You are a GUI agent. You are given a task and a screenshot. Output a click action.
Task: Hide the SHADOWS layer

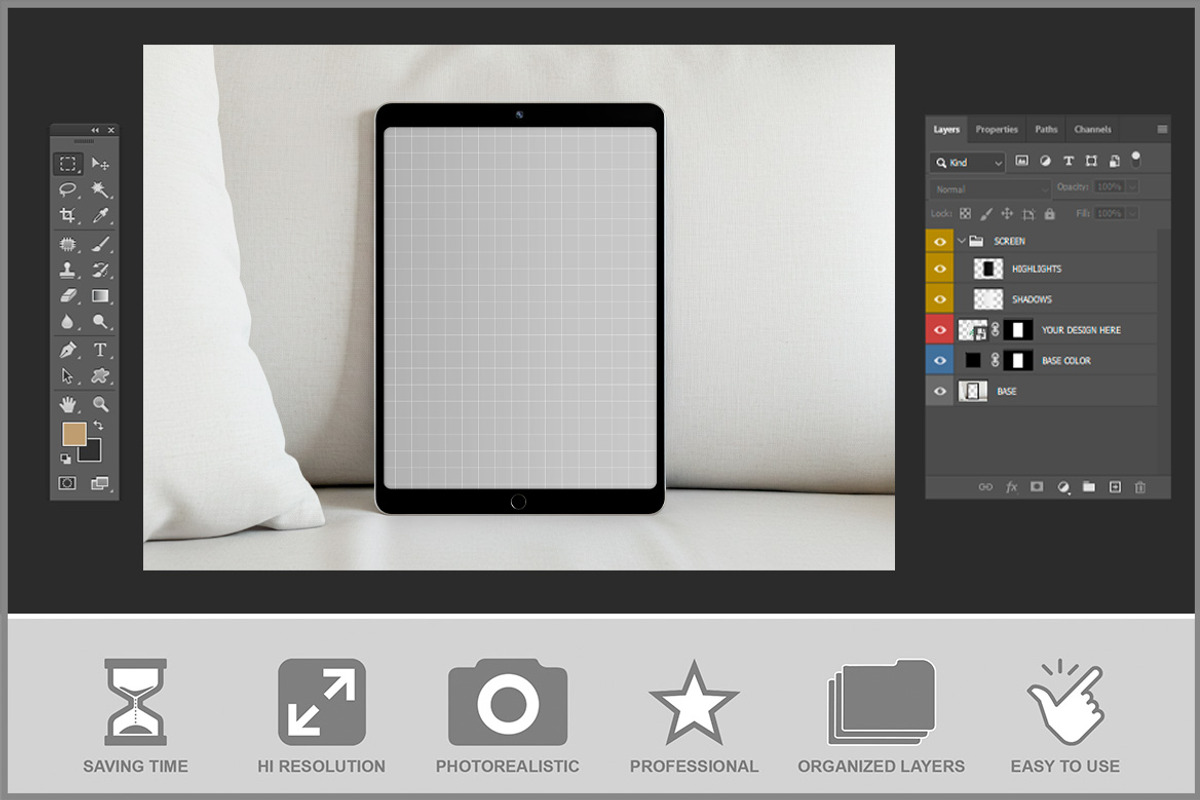point(939,299)
